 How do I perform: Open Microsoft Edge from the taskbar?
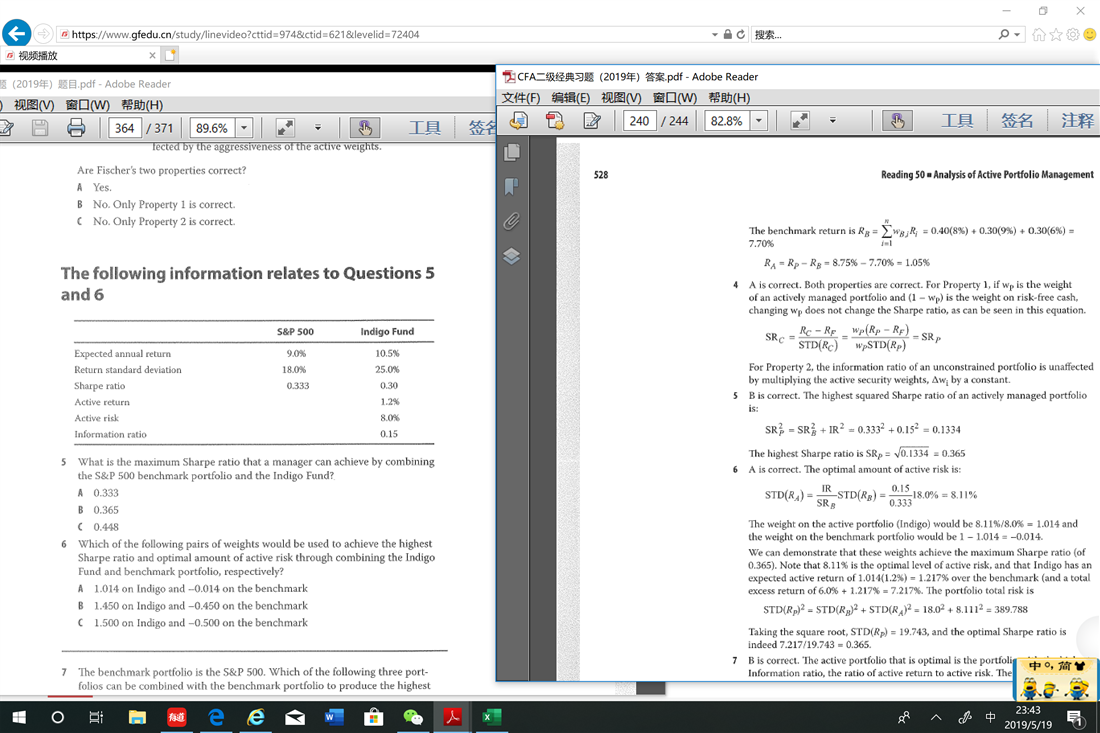216,717
